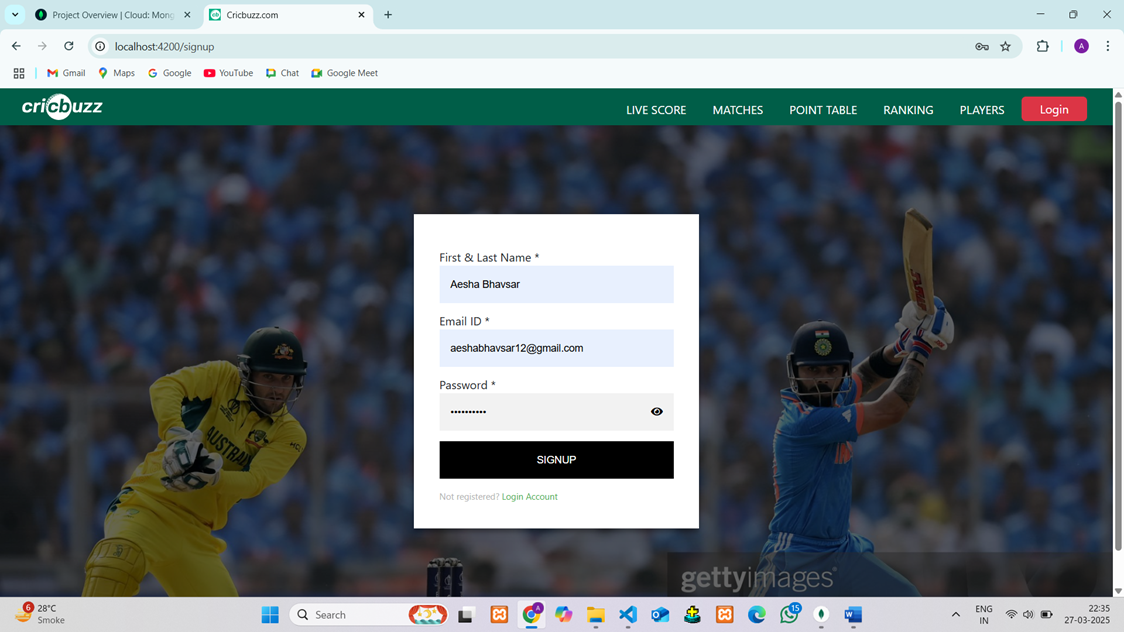
Task: Open LIVE SCORE navigation item
Action: tap(656, 110)
